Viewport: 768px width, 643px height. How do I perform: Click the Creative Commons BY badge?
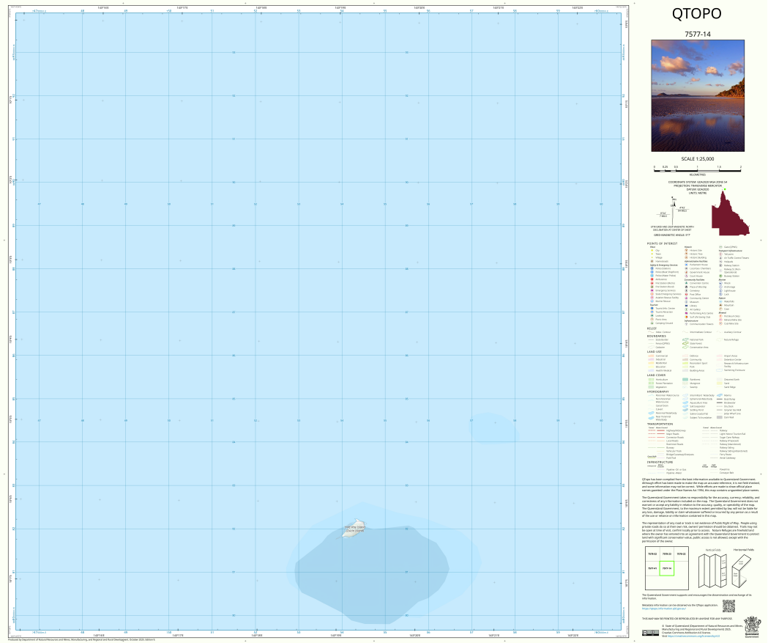pyautogui.click(x=650, y=633)
